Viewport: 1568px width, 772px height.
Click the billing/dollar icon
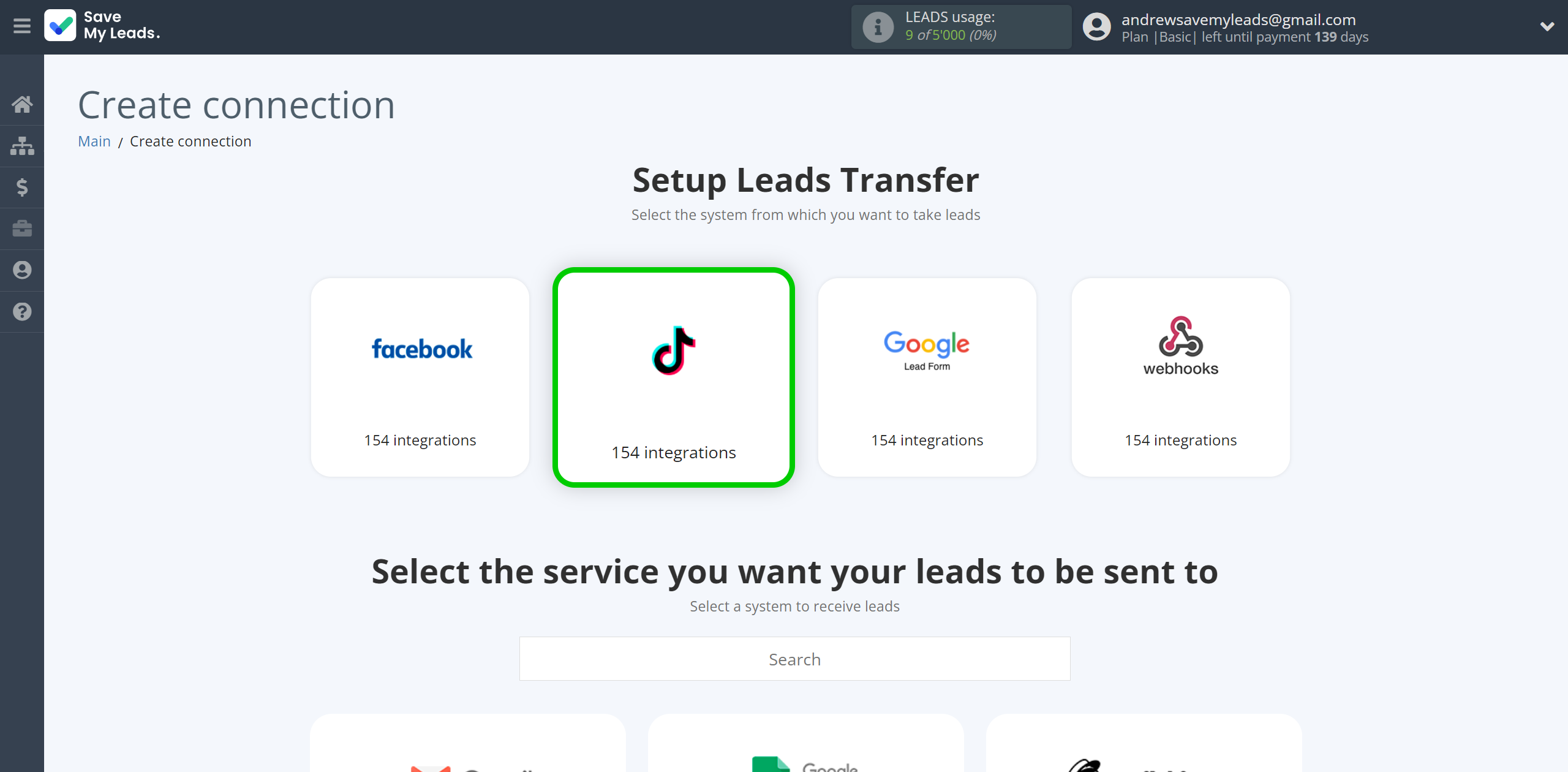click(22, 187)
